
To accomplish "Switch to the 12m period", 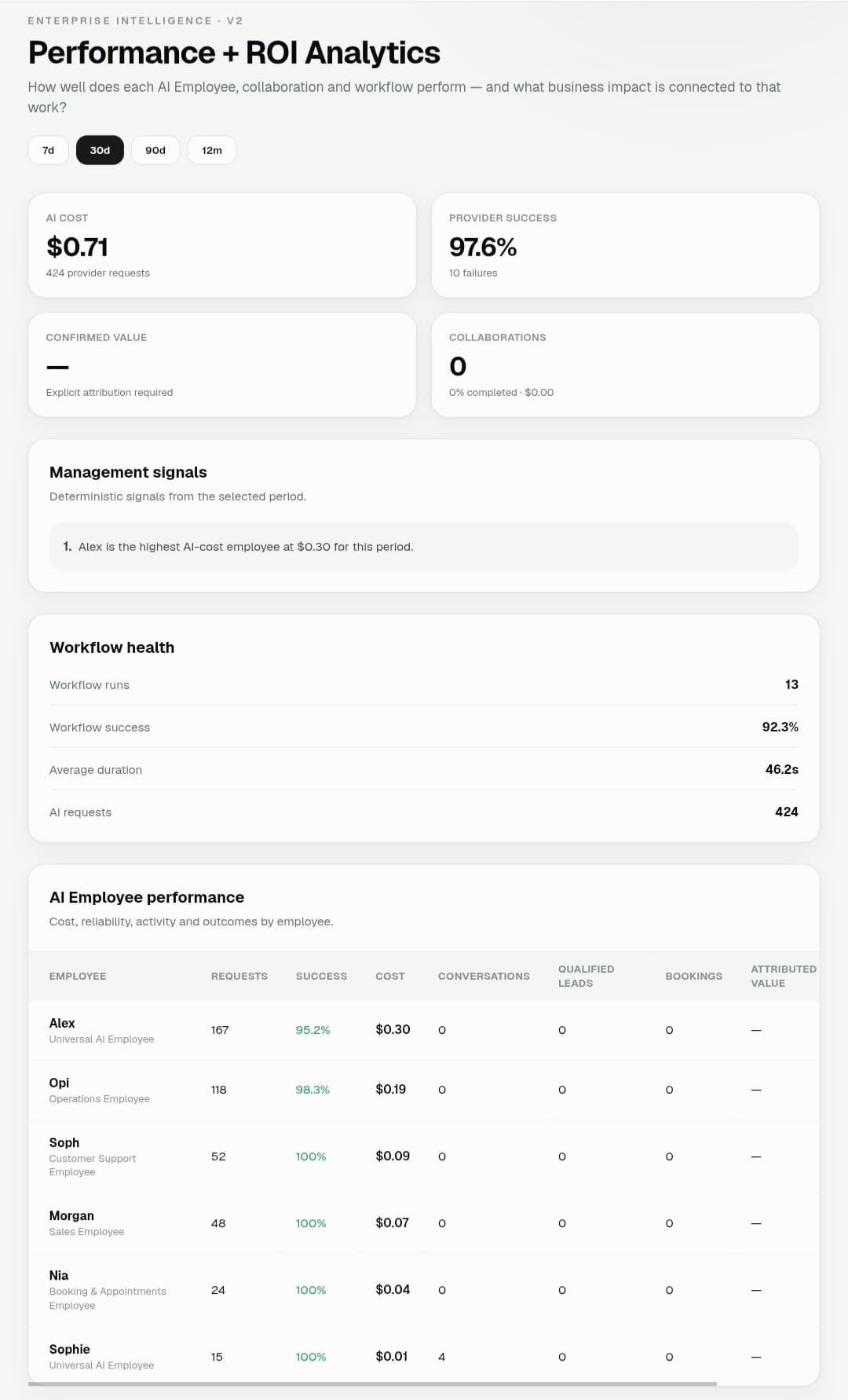I will pyautogui.click(x=212, y=150).
